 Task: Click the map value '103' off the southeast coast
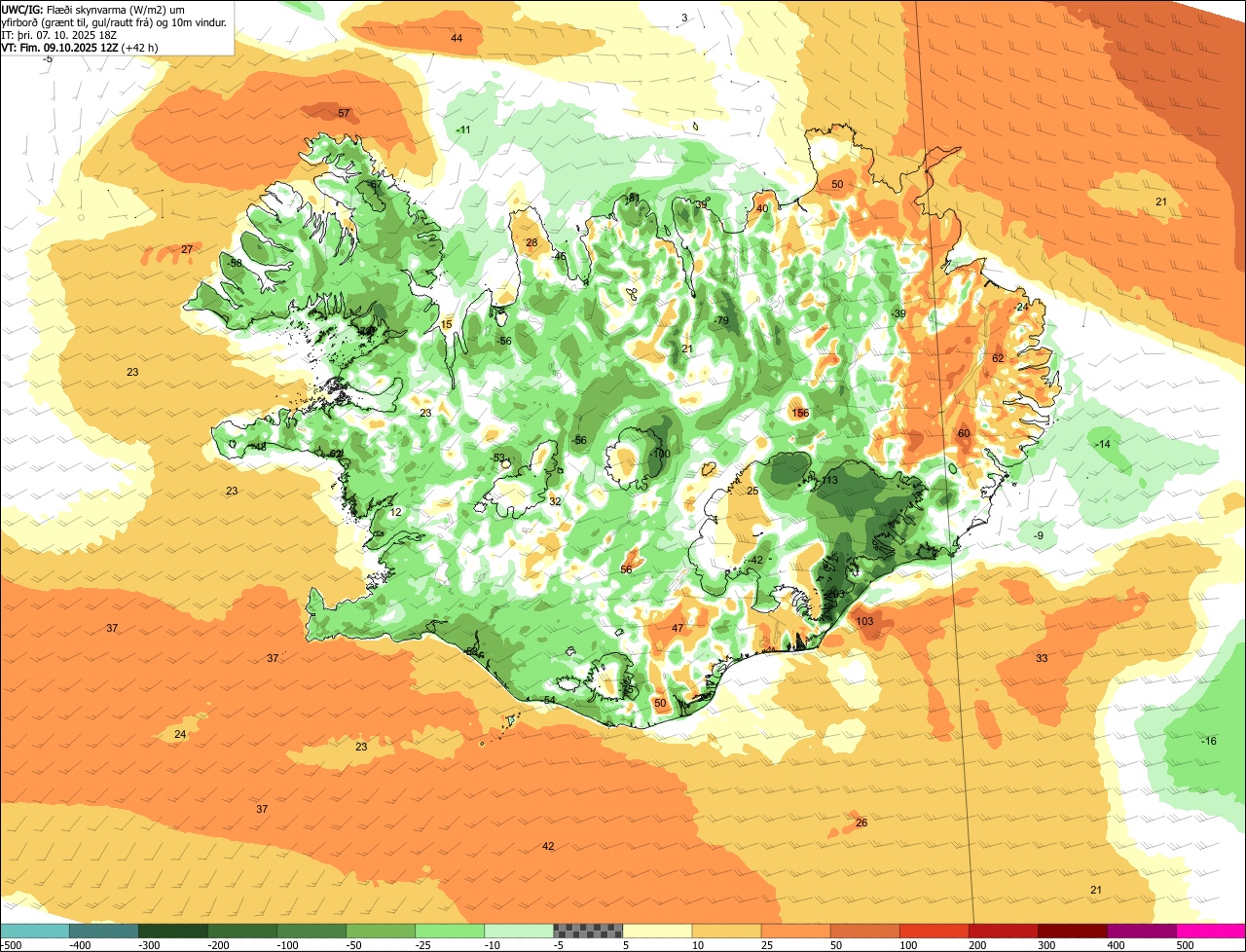coord(864,621)
